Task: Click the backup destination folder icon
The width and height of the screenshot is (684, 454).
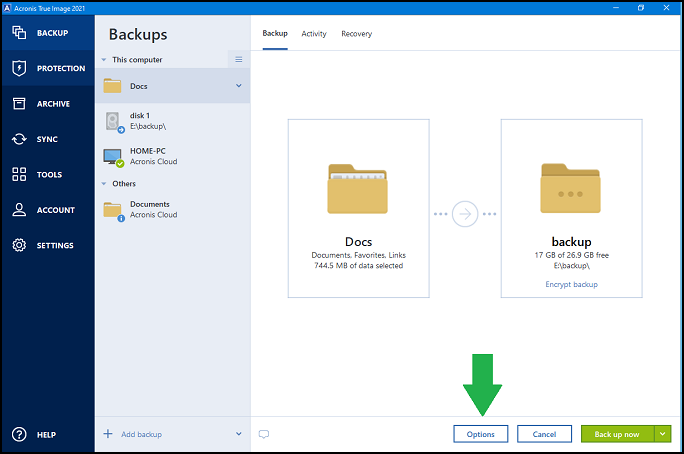Action: pyautogui.click(x=571, y=188)
